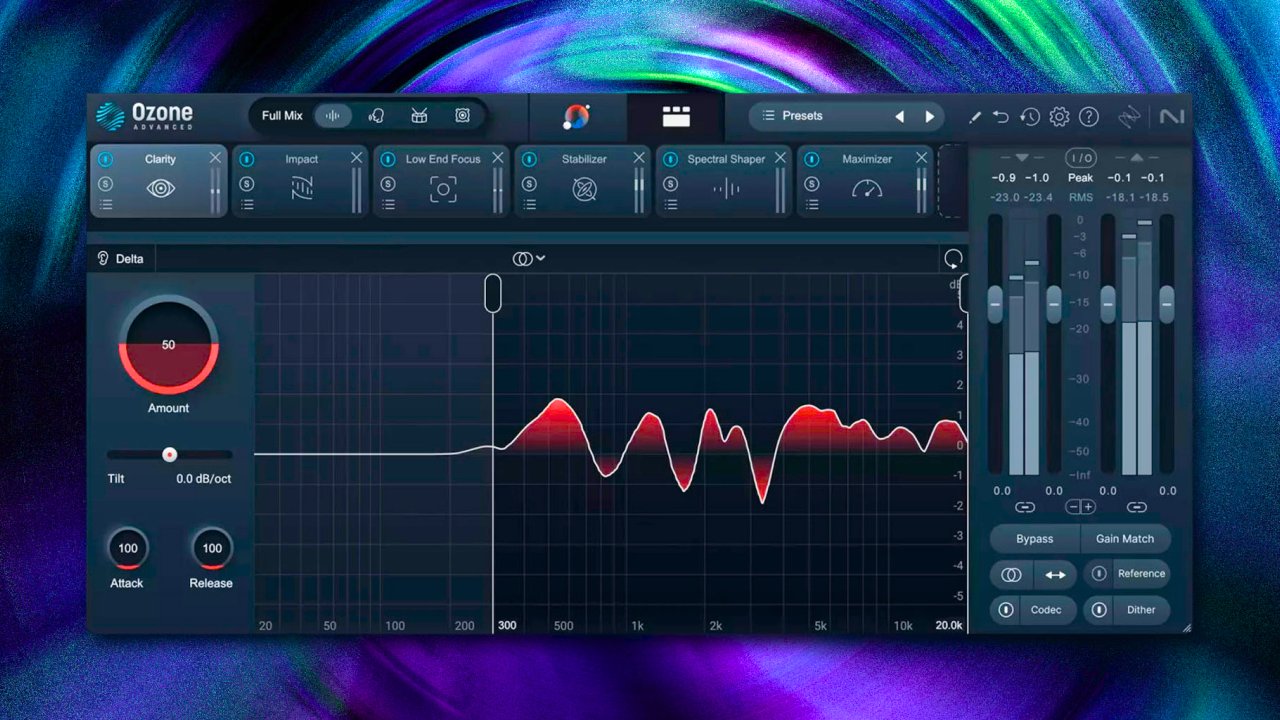This screenshot has width=1280, height=720.
Task: Open the Spectral Shaper waveform icon
Action: [726, 188]
